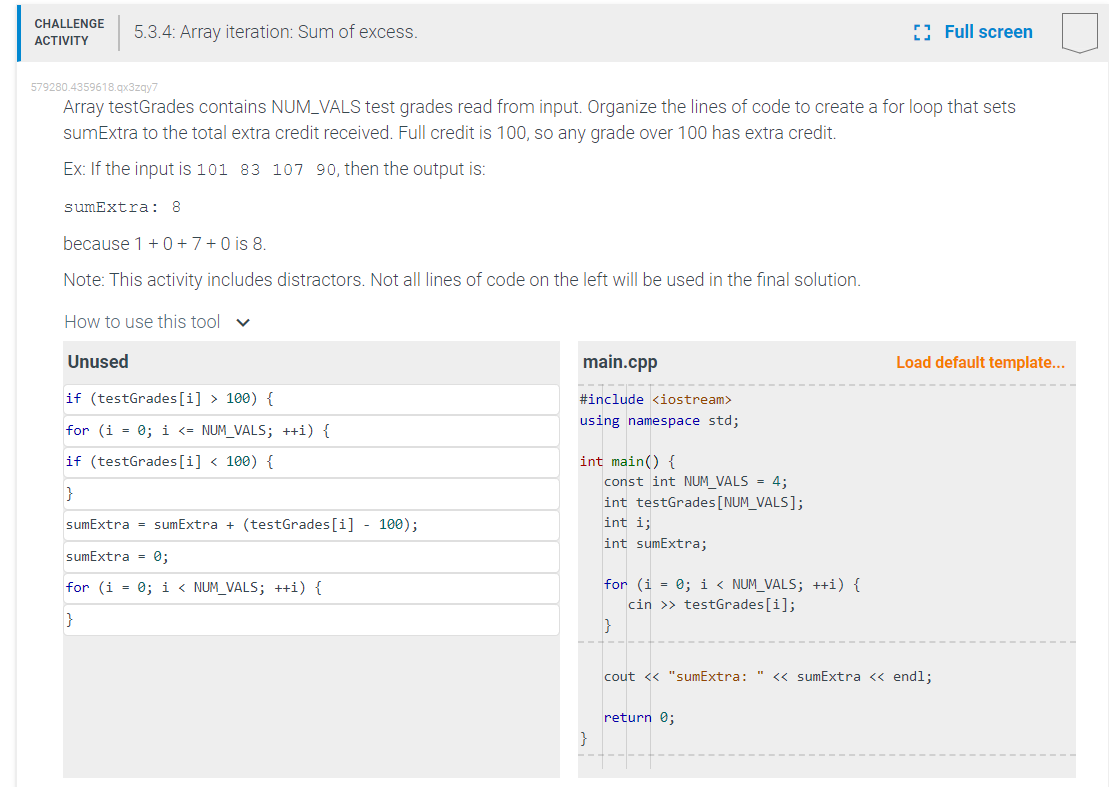The image size is (1109, 787).
Task: Click the Unused panel header
Action: (98, 362)
